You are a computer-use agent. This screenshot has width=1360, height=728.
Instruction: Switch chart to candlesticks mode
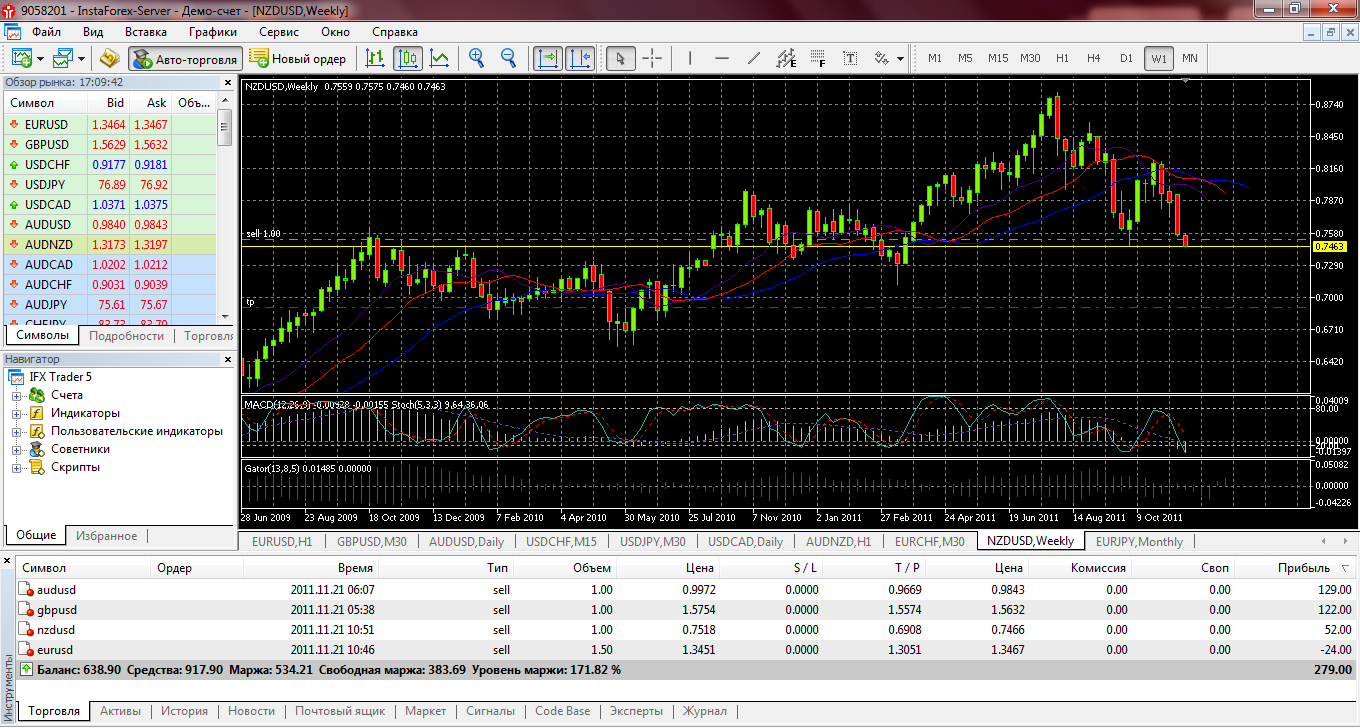click(x=407, y=58)
